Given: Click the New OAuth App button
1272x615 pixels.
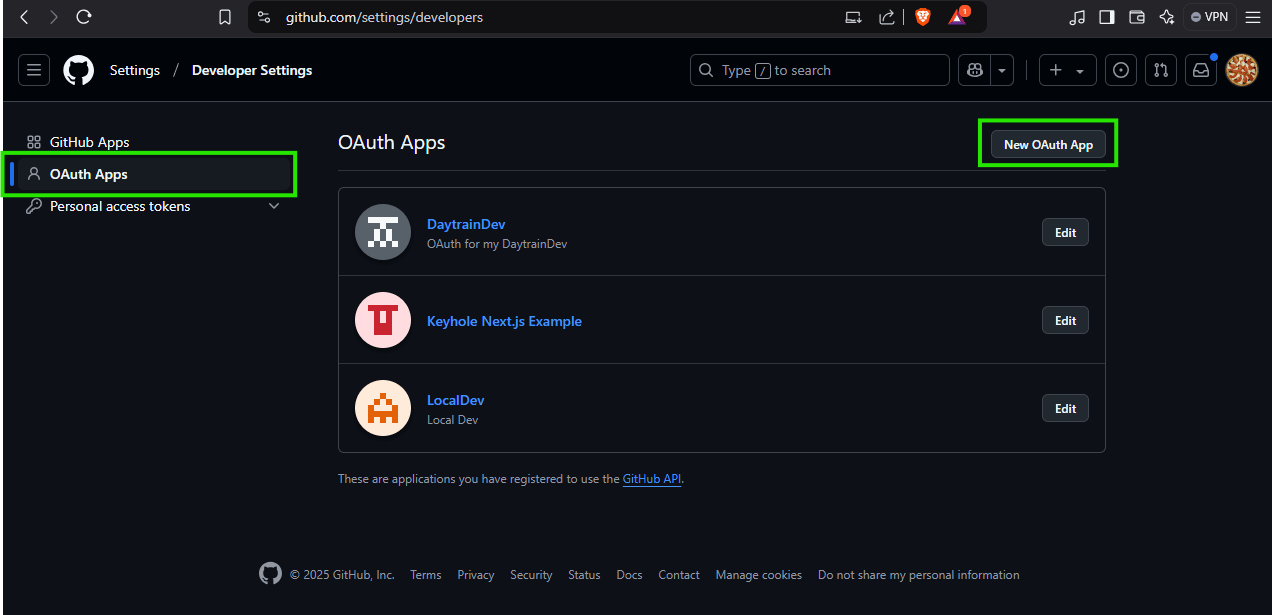Looking at the screenshot, I should tap(1048, 145).
